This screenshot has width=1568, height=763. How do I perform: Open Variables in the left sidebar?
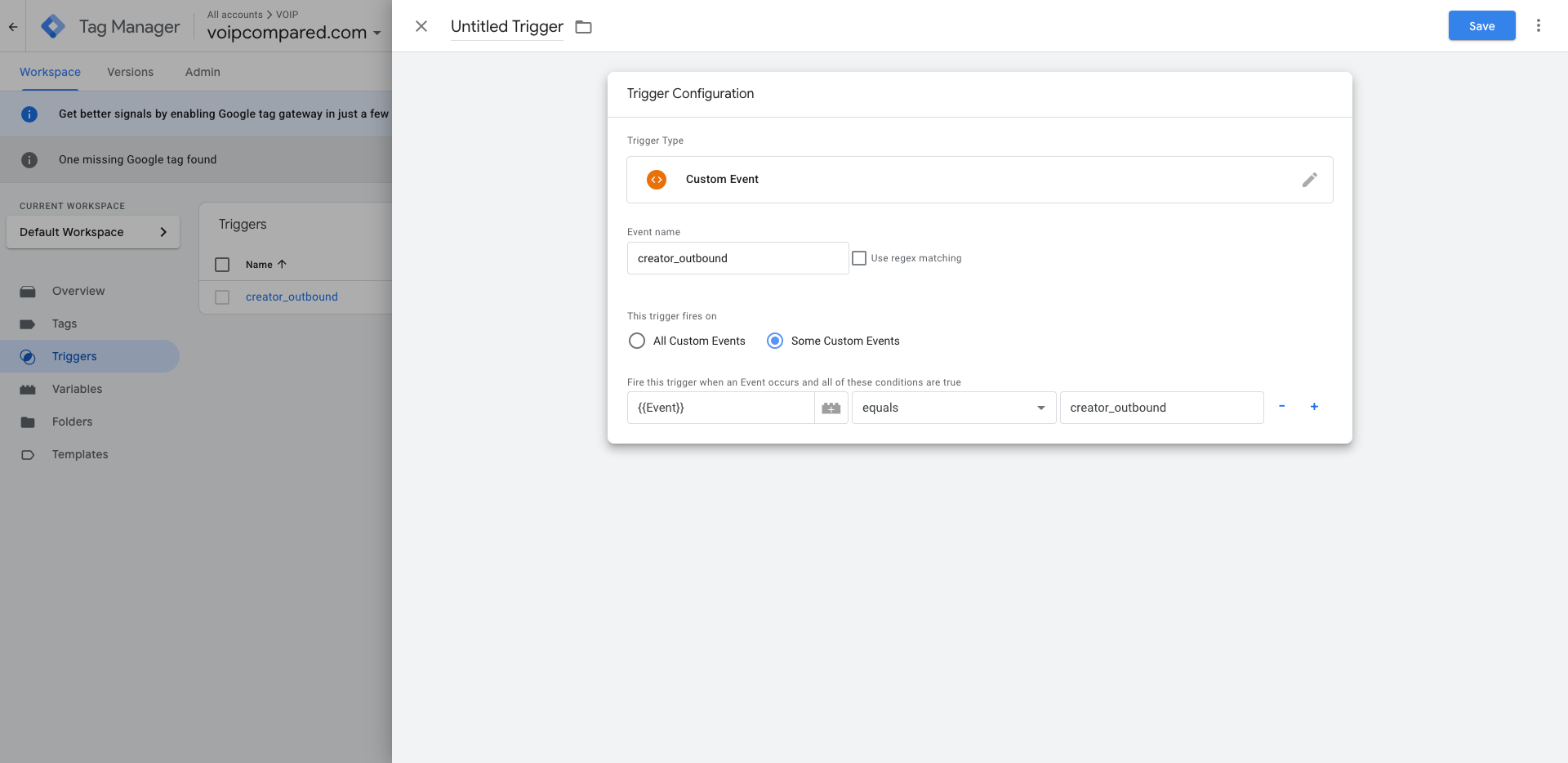point(77,389)
